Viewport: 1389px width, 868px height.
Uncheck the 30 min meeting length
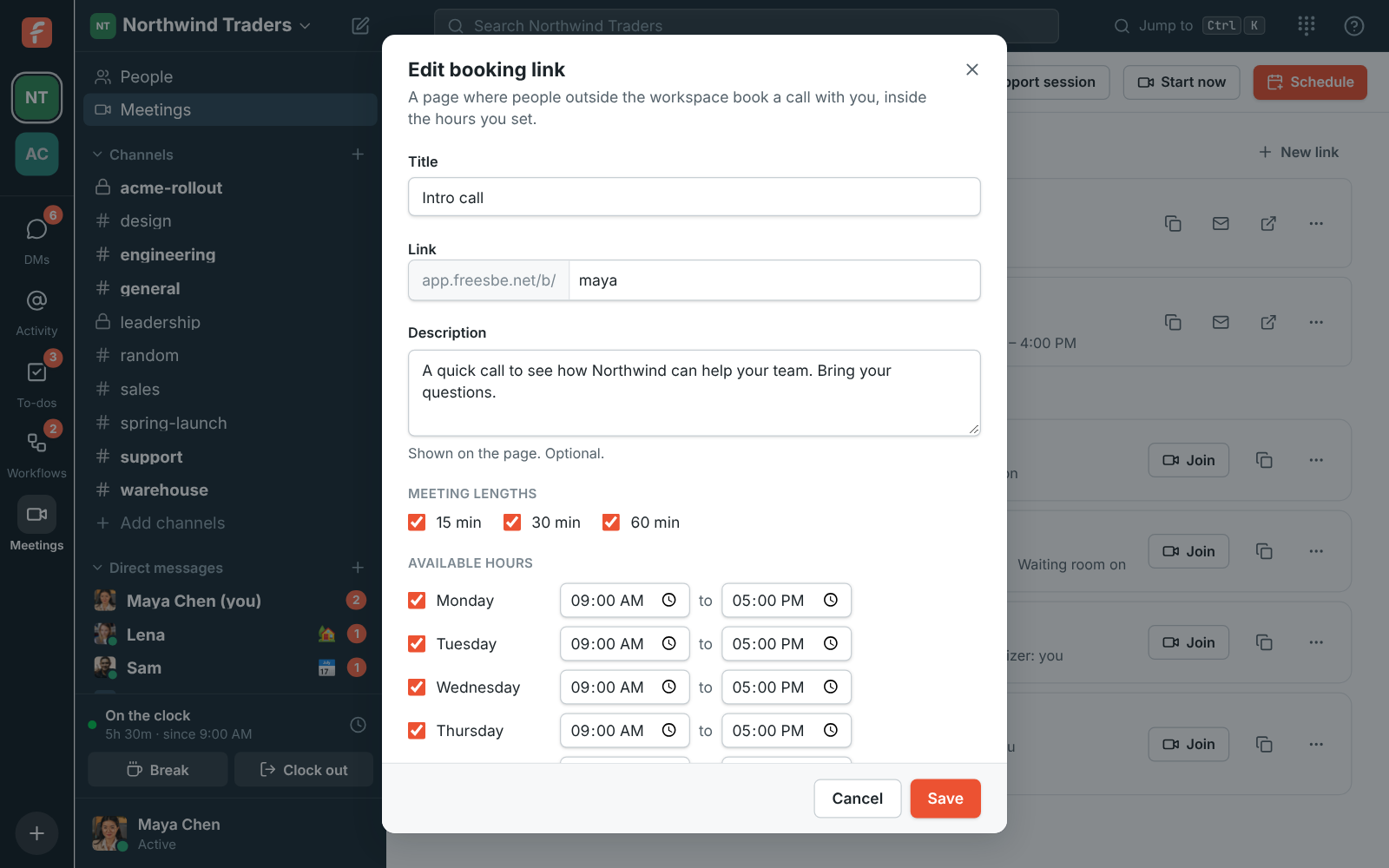(x=512, y=522)
